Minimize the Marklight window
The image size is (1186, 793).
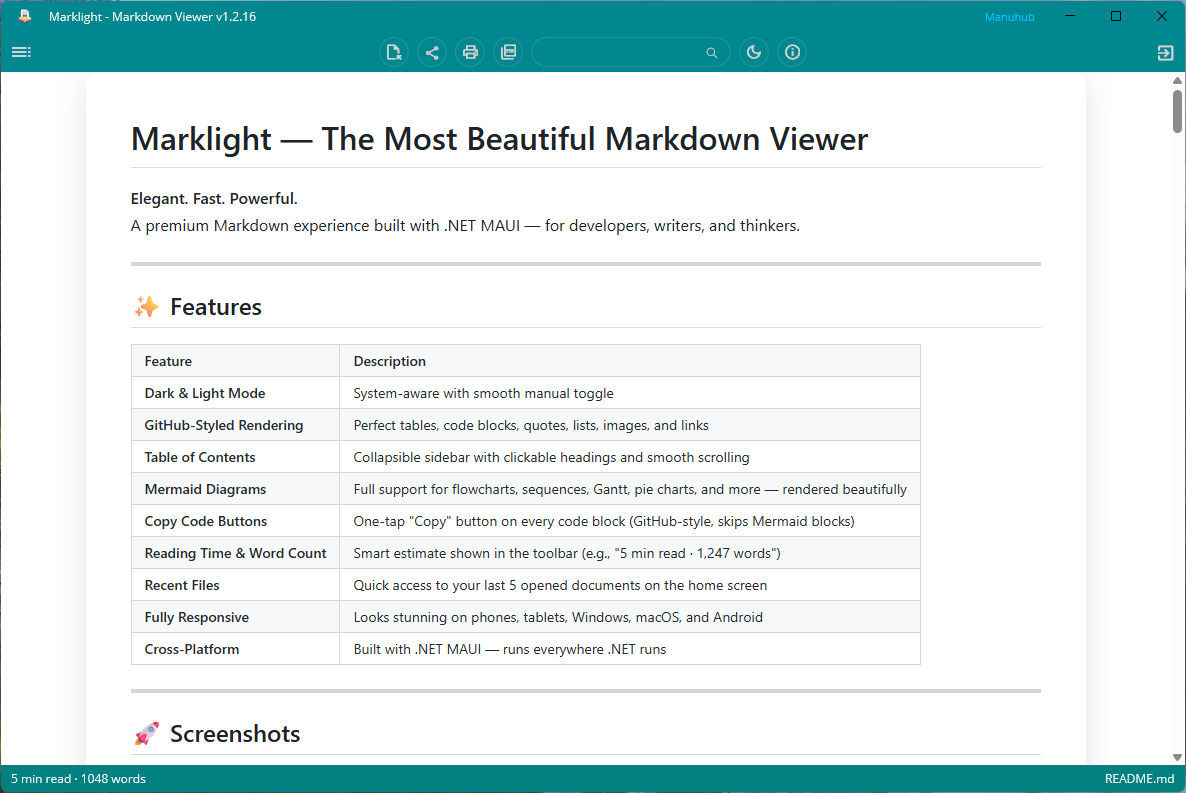[1070, 16]
